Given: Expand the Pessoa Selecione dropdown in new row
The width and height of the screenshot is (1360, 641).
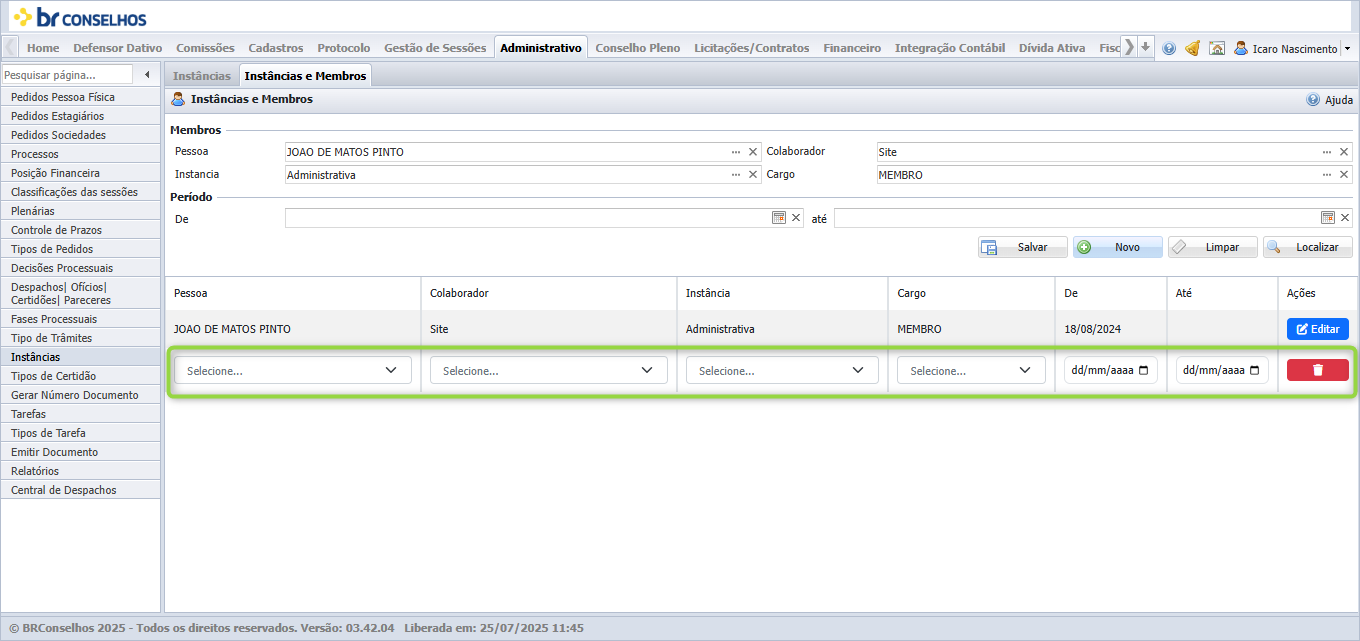Looking at the screenshot, I should [293, 370].
